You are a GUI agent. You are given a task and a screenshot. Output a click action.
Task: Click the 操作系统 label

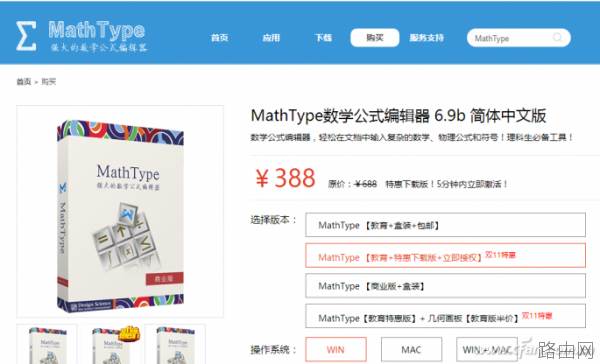pos(273,349)
